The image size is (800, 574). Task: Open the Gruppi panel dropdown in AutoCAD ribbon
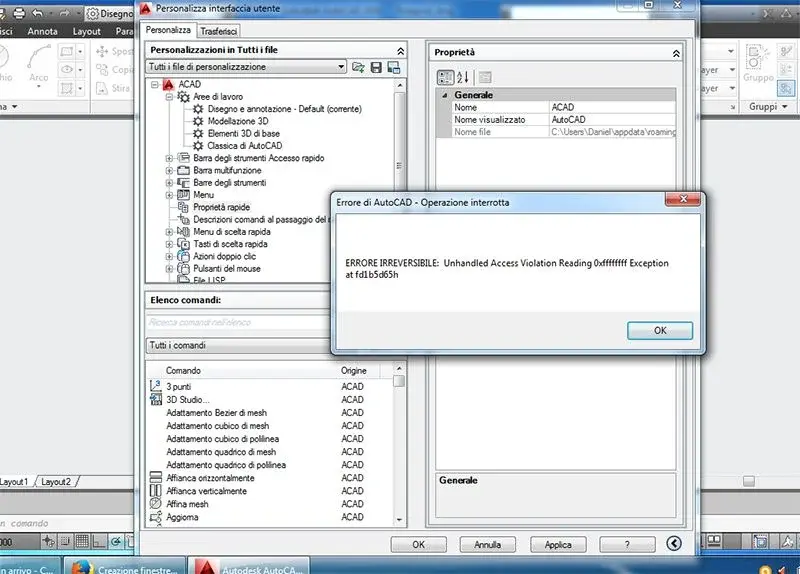pyautogui.click(x=768, y=107)
